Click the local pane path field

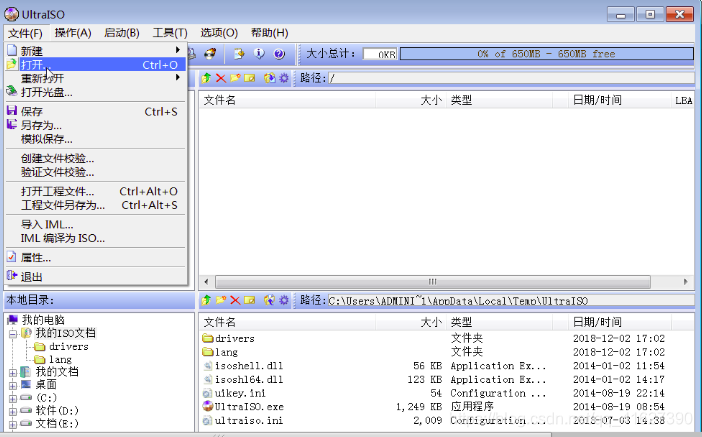511,300
